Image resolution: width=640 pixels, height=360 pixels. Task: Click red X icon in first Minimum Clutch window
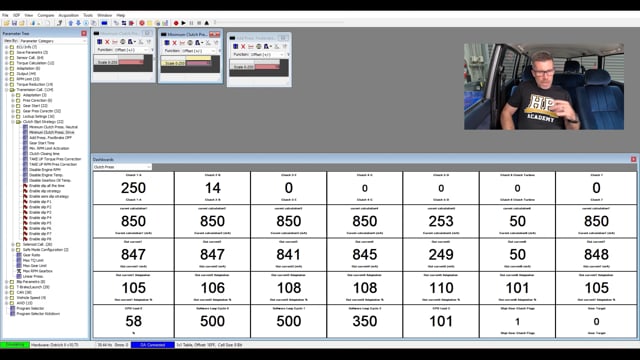pyautogui.click(x=107, y=42)
